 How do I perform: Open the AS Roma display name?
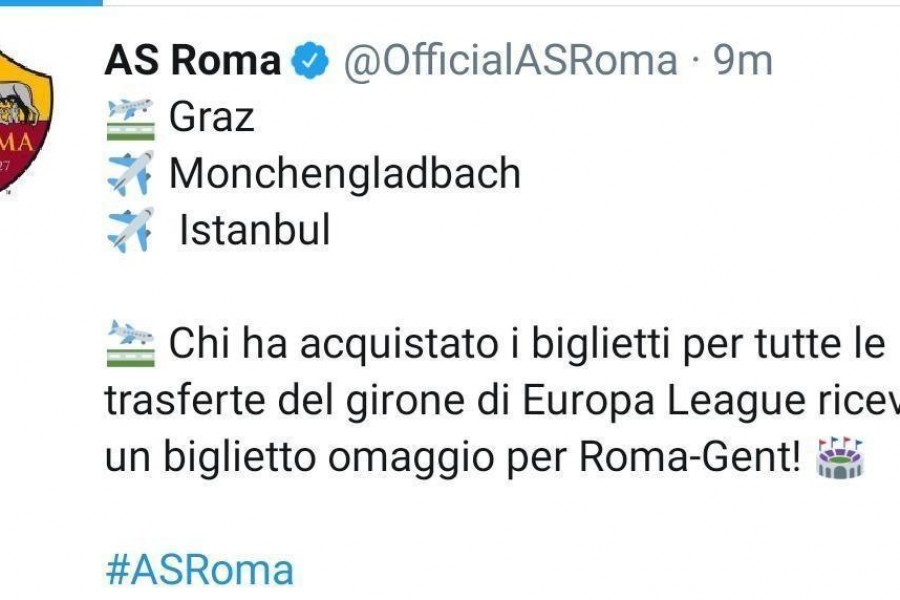[192, 60]
